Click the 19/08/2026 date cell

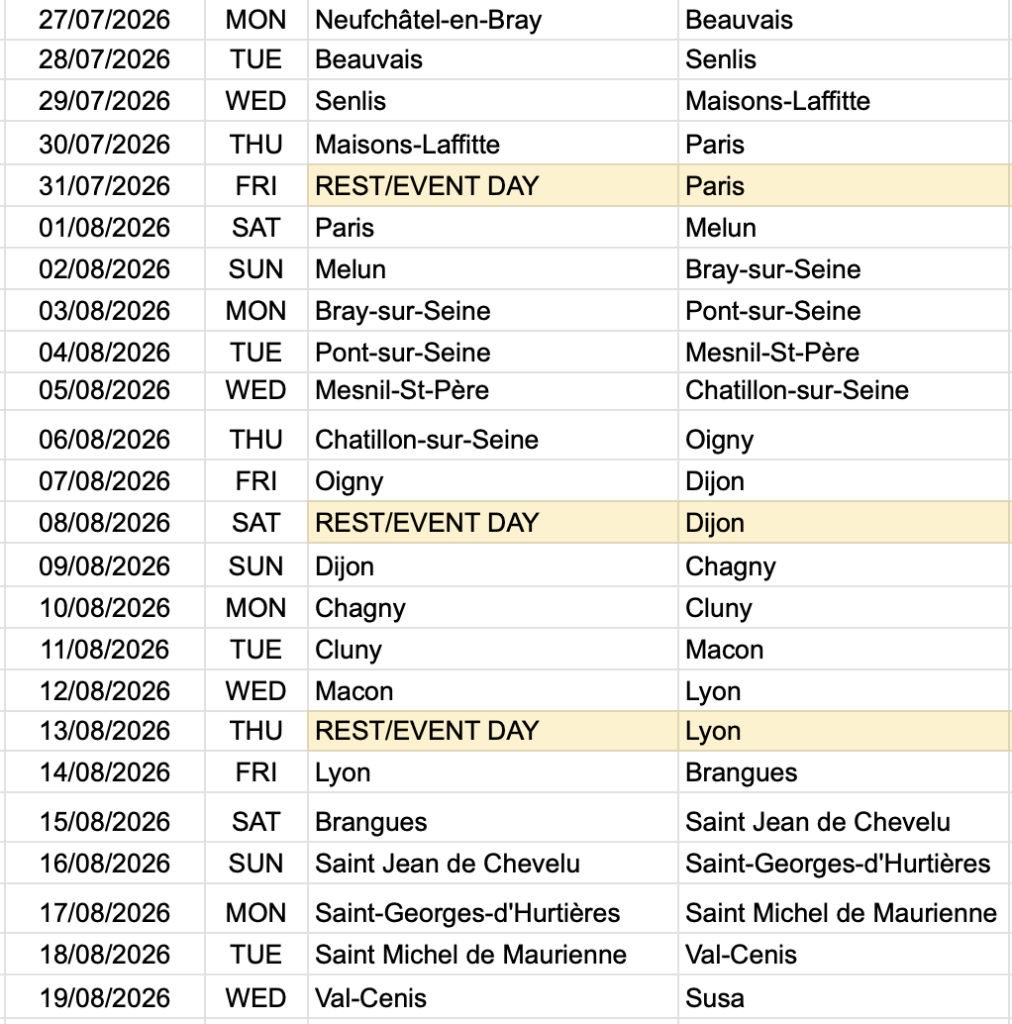pyautogui.click(x=104, y=998)
